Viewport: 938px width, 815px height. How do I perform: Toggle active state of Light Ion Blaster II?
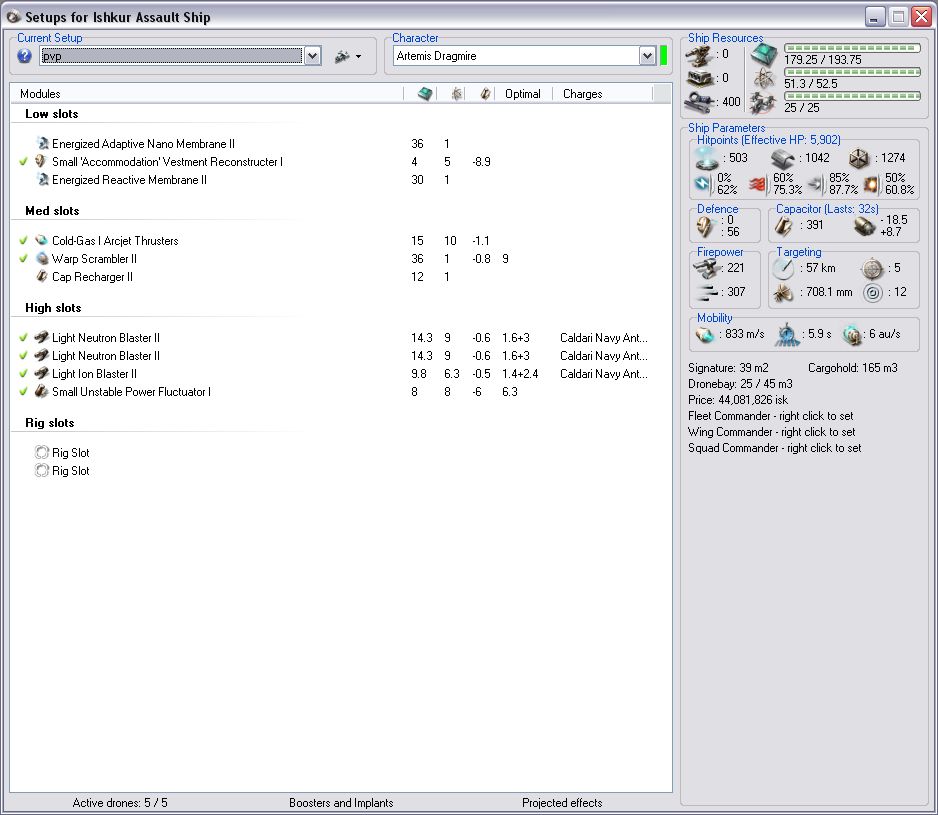23,373
